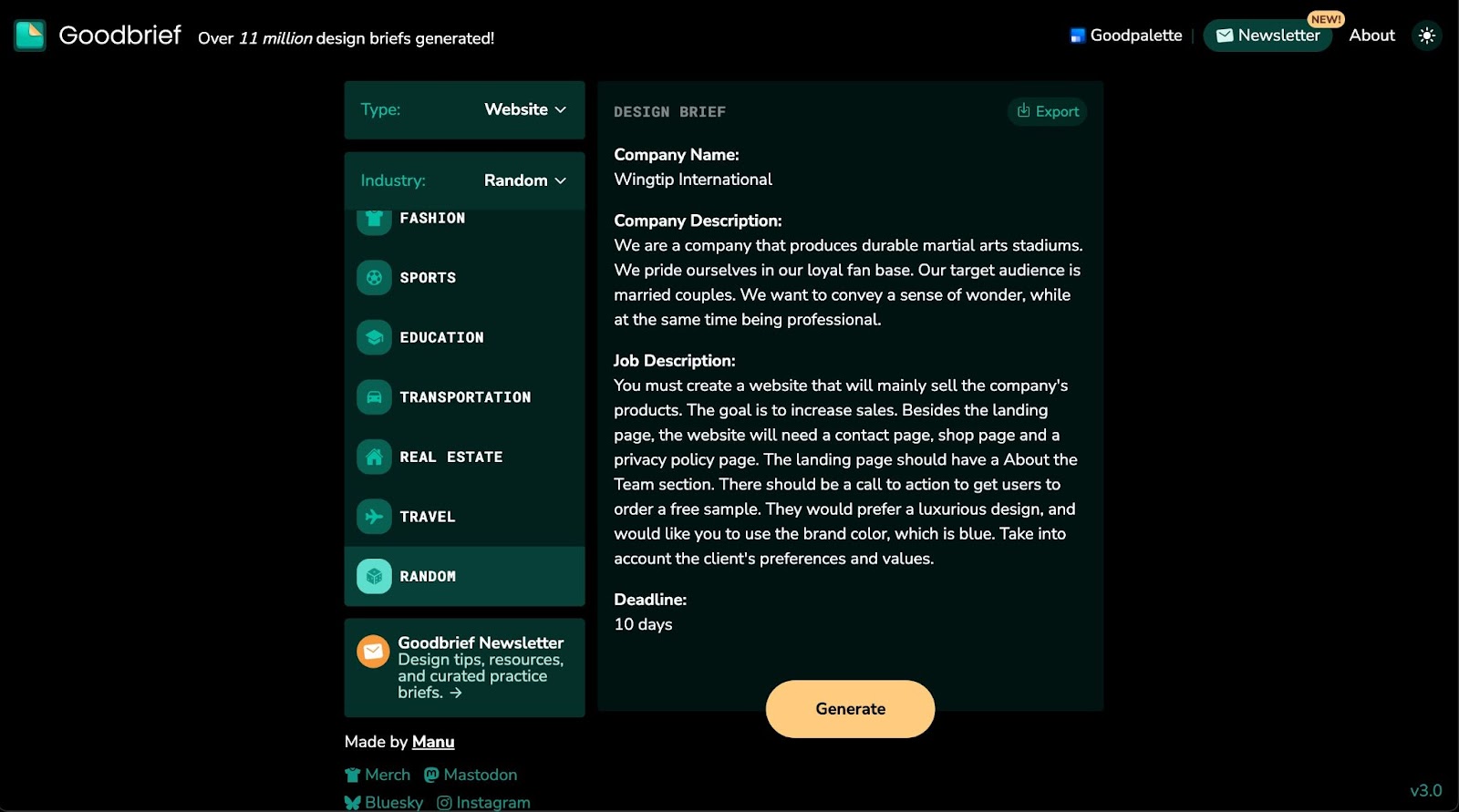Open the Instagram link
This screenshot has width=1459, height=812.
click(x=483, y=802)
